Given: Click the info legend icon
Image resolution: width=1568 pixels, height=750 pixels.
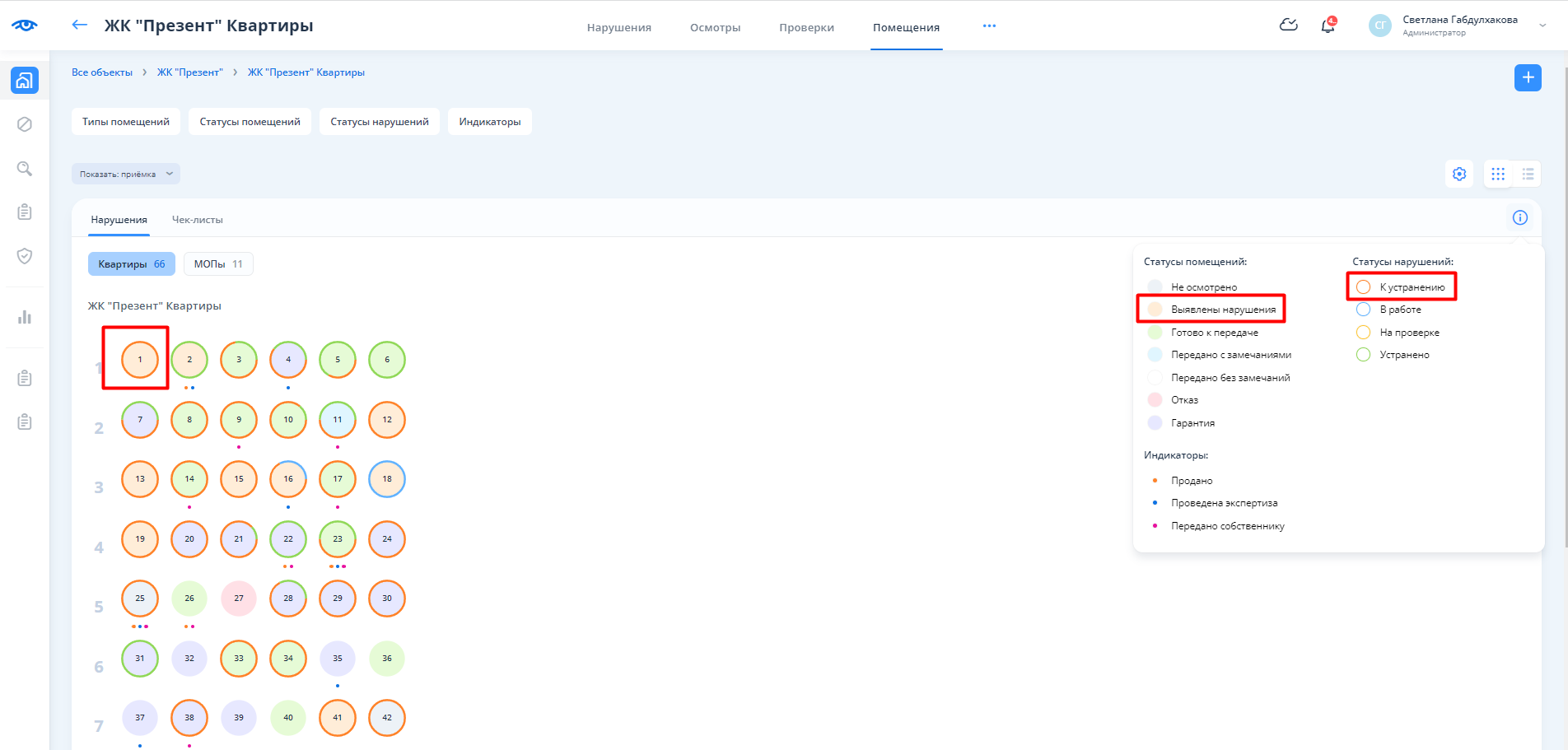Looking at the screenshot, I should [1519, 217].
